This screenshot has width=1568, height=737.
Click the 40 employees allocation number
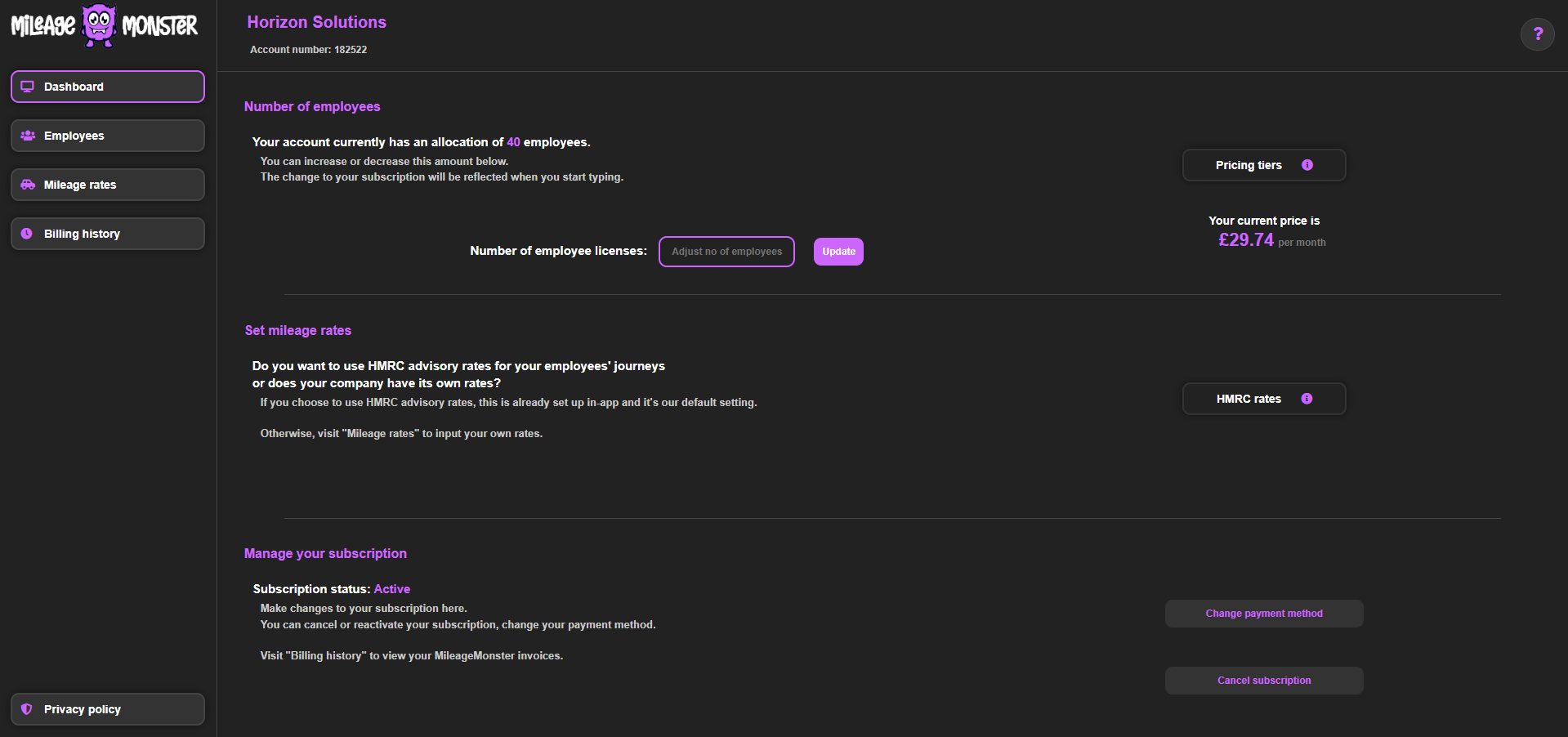[x=513, y=142]
